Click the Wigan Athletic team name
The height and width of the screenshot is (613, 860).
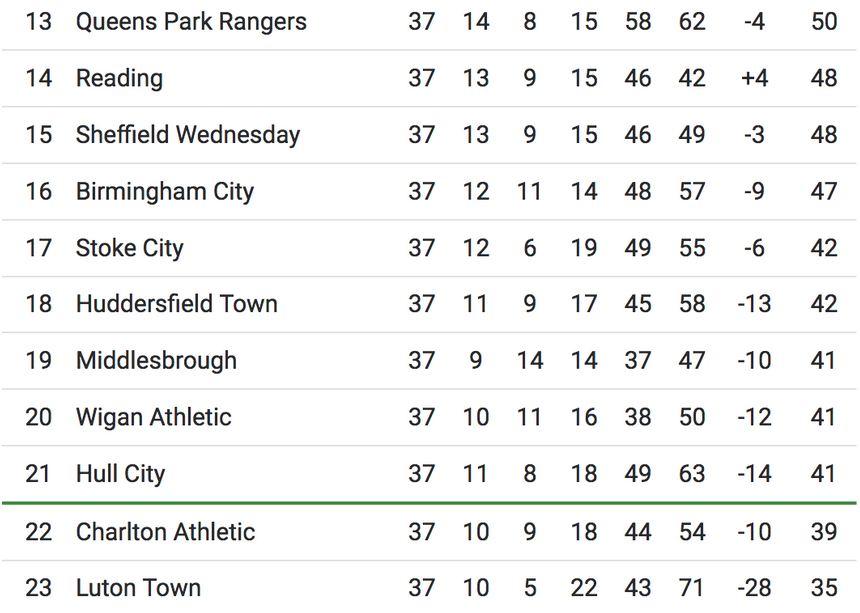pos(153,417)
